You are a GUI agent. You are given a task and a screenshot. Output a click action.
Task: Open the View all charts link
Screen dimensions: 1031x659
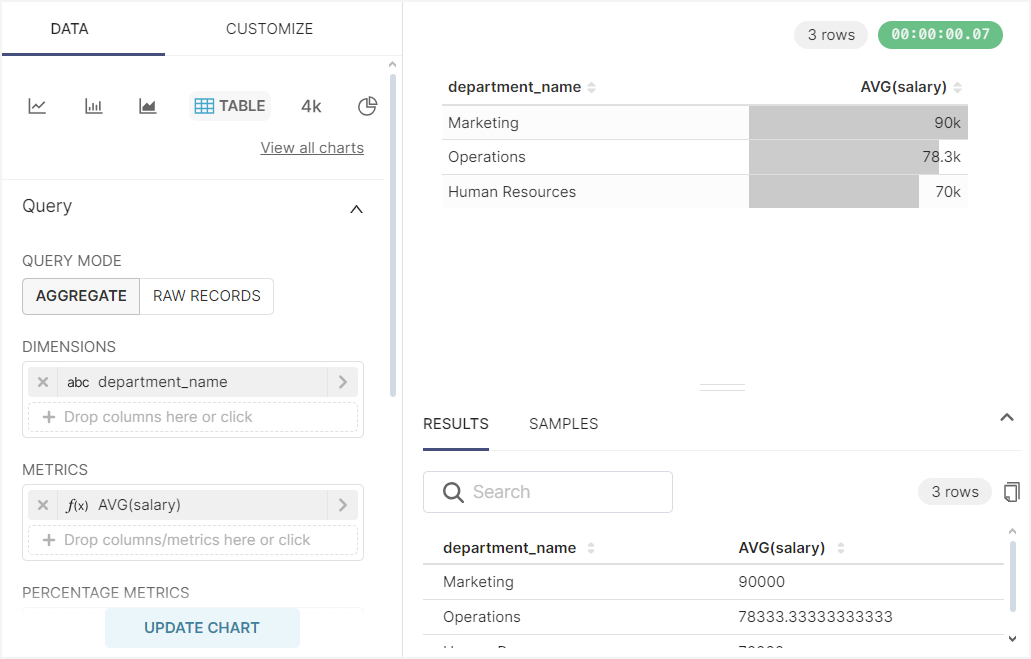312,148
